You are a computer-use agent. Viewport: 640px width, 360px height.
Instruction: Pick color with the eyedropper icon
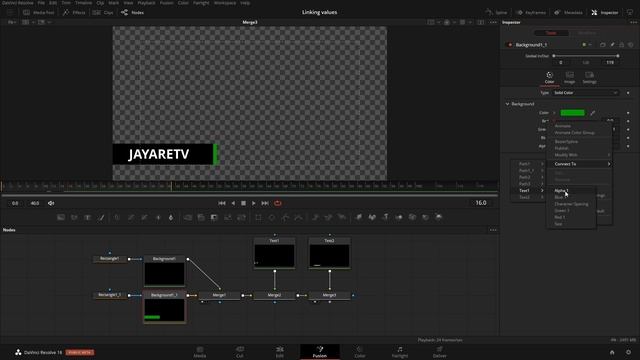[593, 113]
